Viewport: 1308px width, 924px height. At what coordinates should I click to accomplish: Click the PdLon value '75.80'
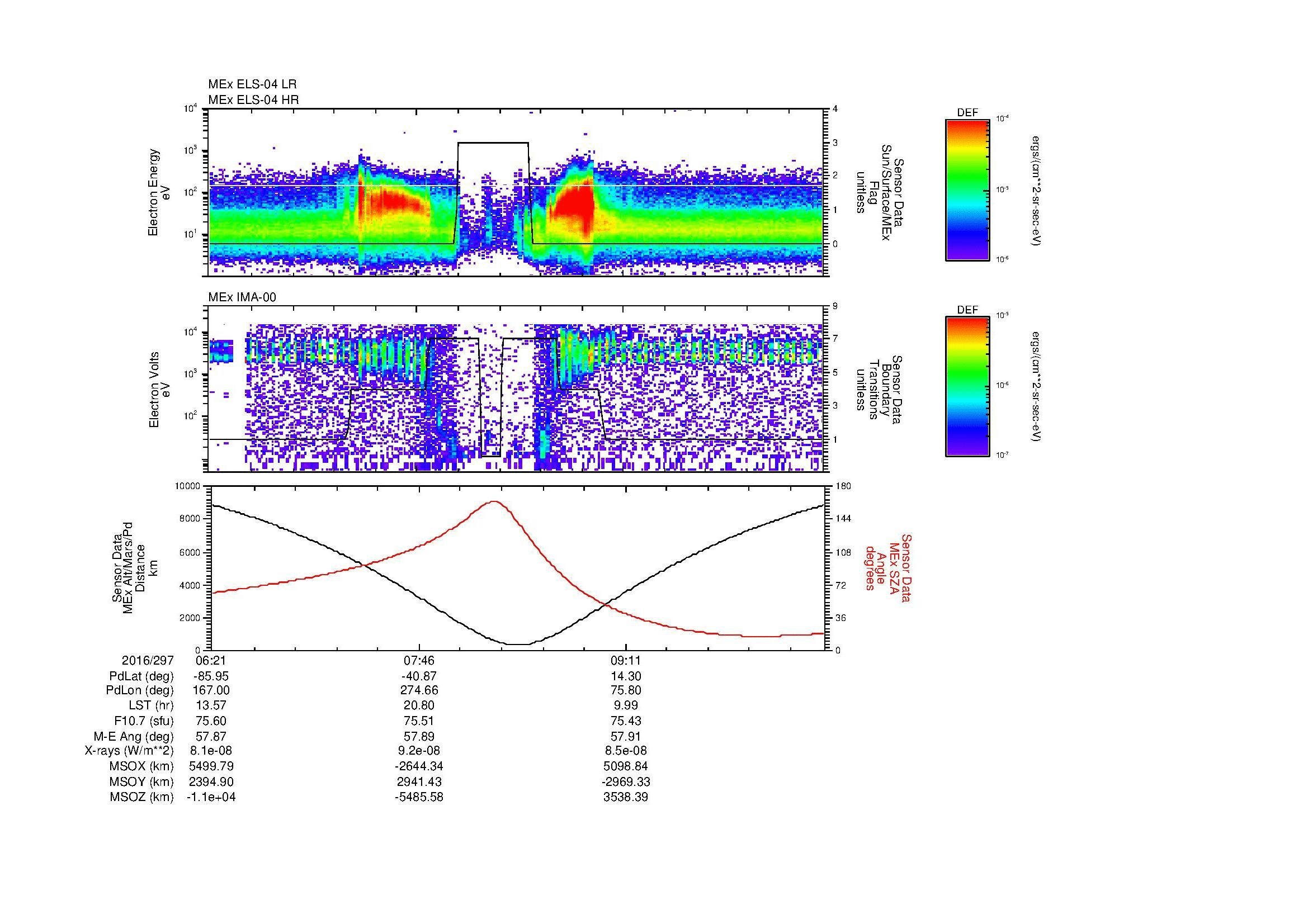(626, 690)
